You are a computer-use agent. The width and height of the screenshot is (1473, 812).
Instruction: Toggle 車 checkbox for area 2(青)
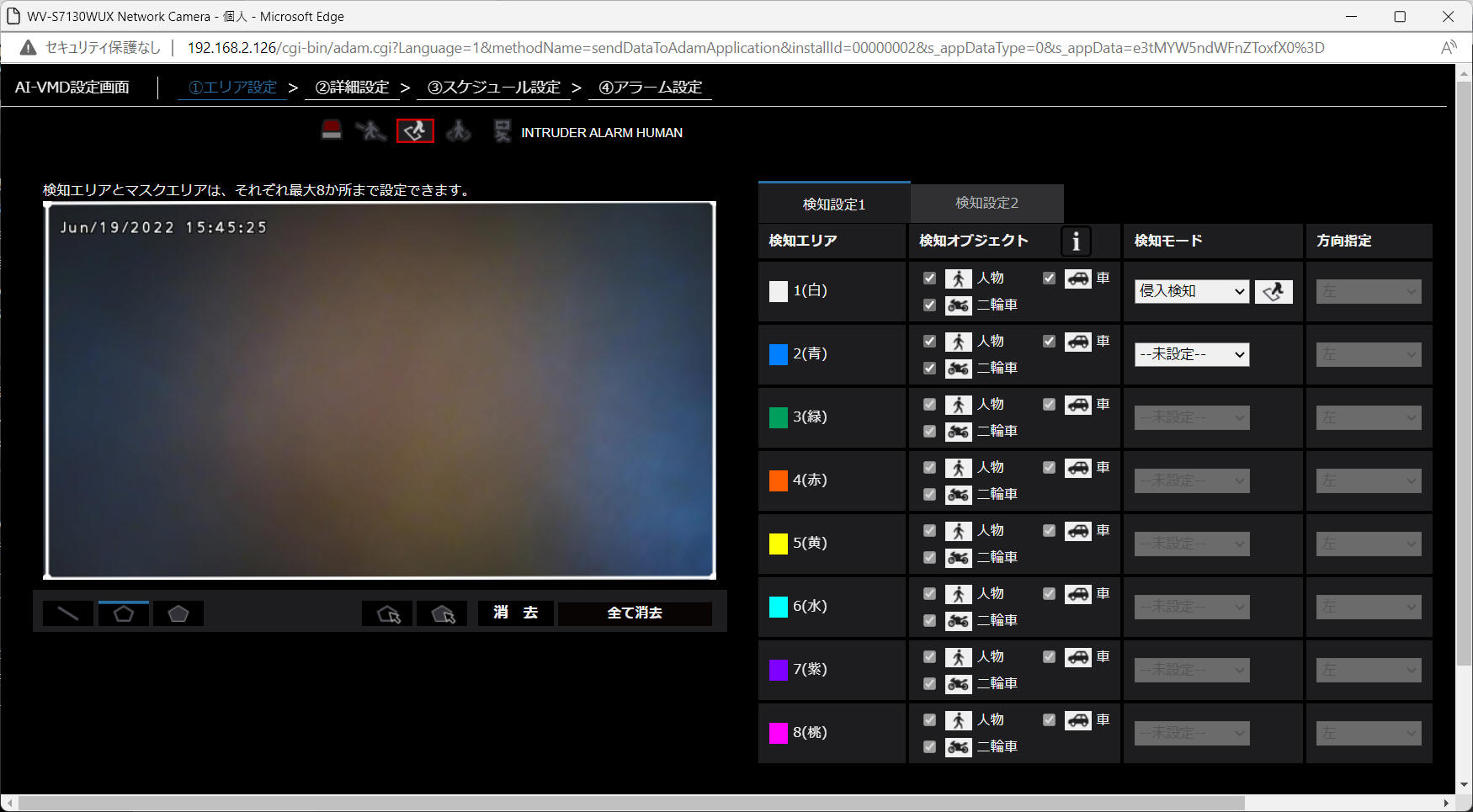click(x=1049, y=342)
